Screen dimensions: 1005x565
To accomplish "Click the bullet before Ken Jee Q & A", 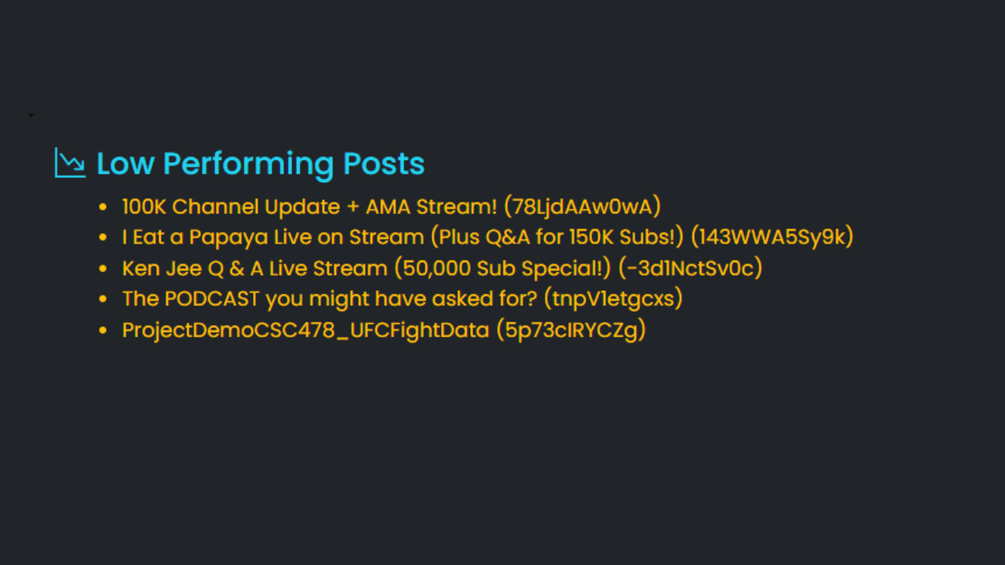I will pos(103,268).
